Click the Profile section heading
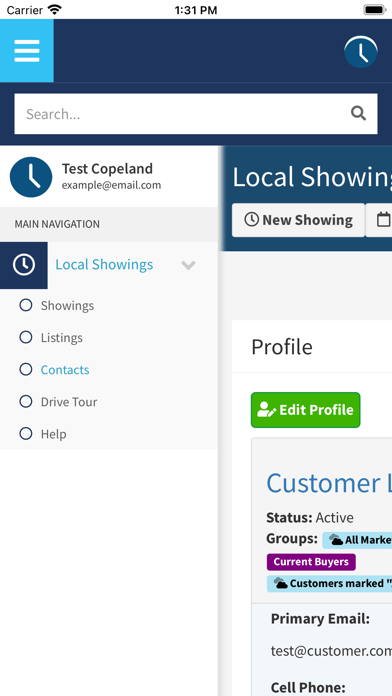Screen dimensions: 392x696 282,347
